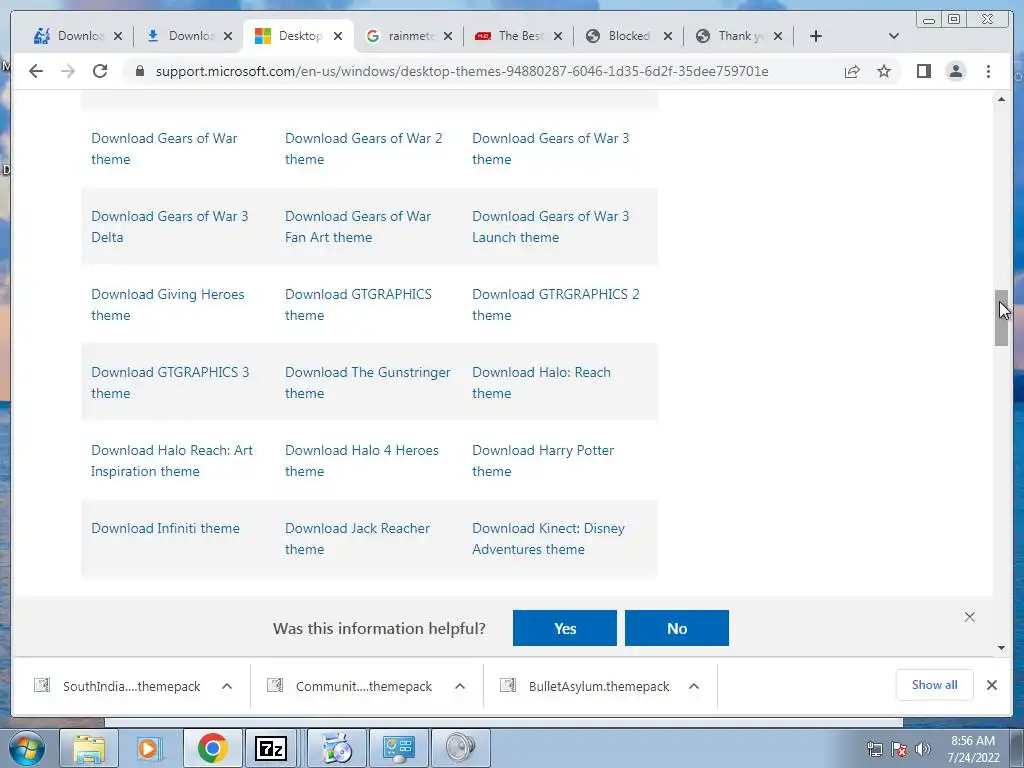
Task: Click the page vertical scrollbar thumb
Action: (1001, 318)
